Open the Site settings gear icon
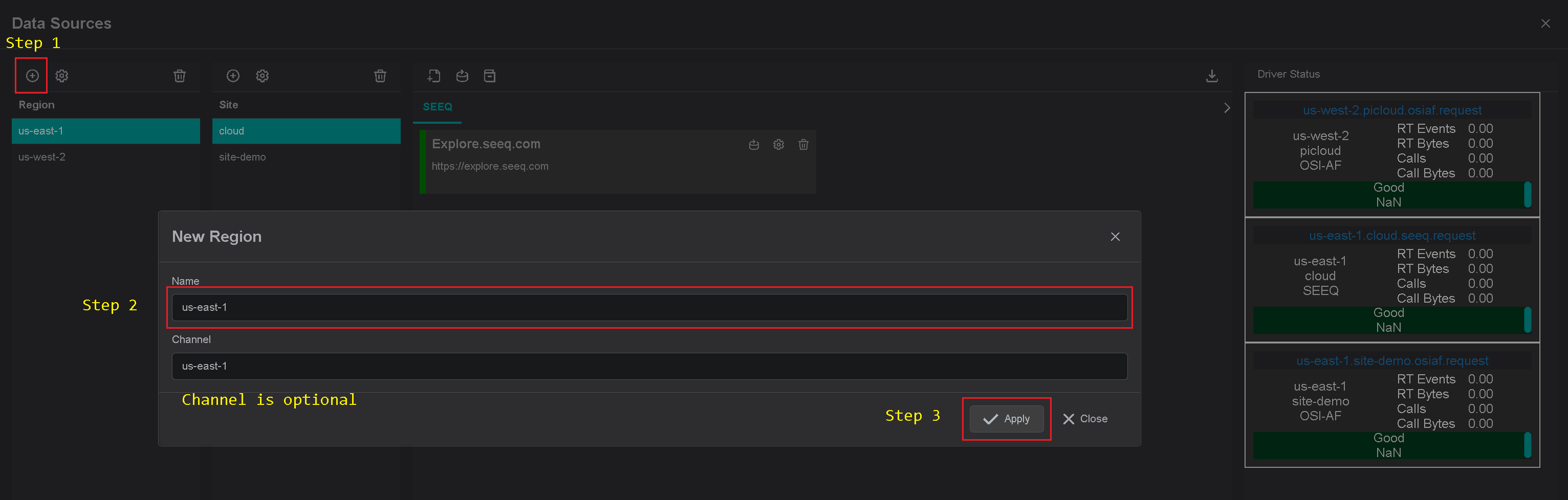The width and height of the screenshot is (1568, 500). pyautogui.click(x=263, y=76)
